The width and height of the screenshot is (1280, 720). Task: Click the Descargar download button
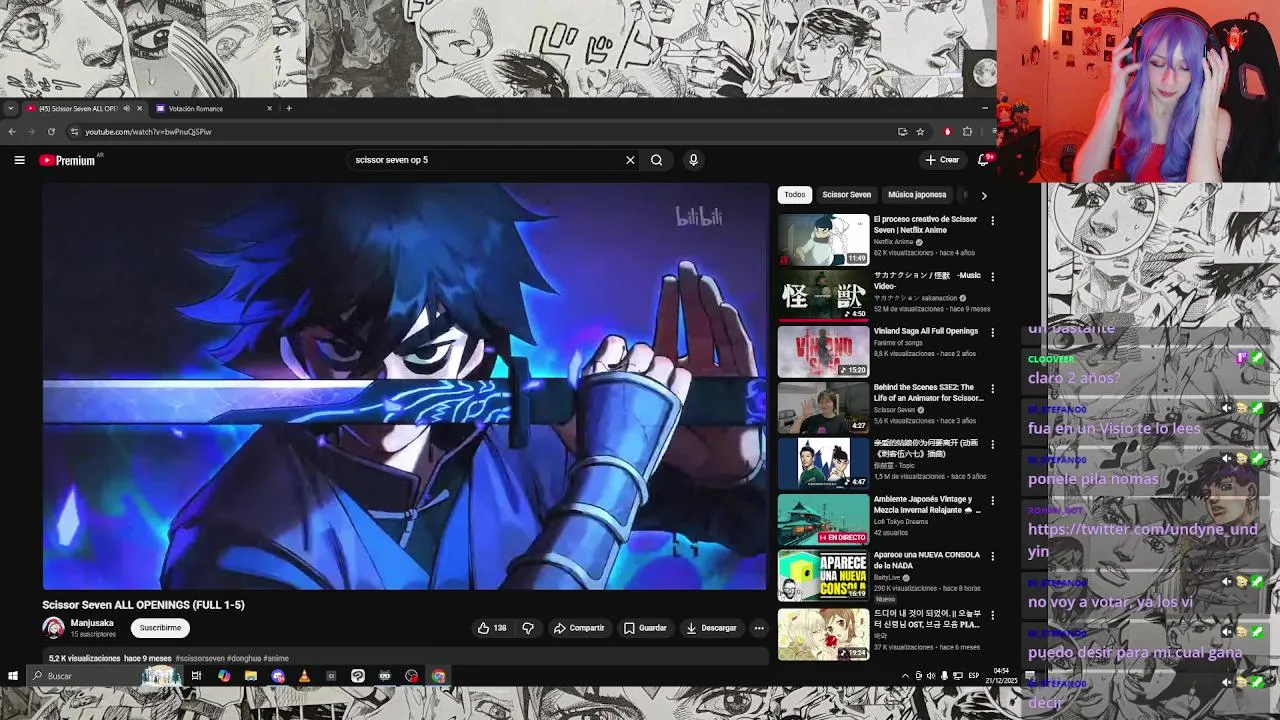(x=712, y=628)
